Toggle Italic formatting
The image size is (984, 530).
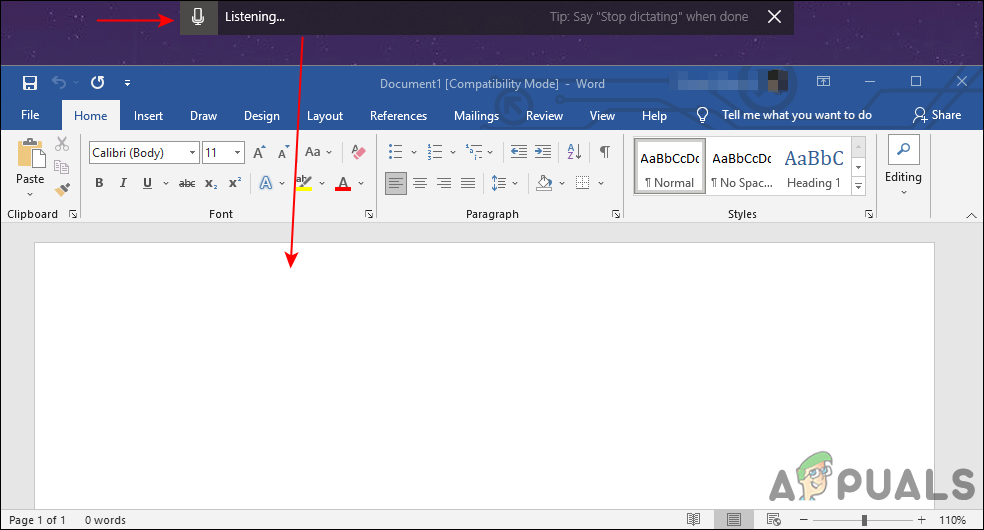123,183
